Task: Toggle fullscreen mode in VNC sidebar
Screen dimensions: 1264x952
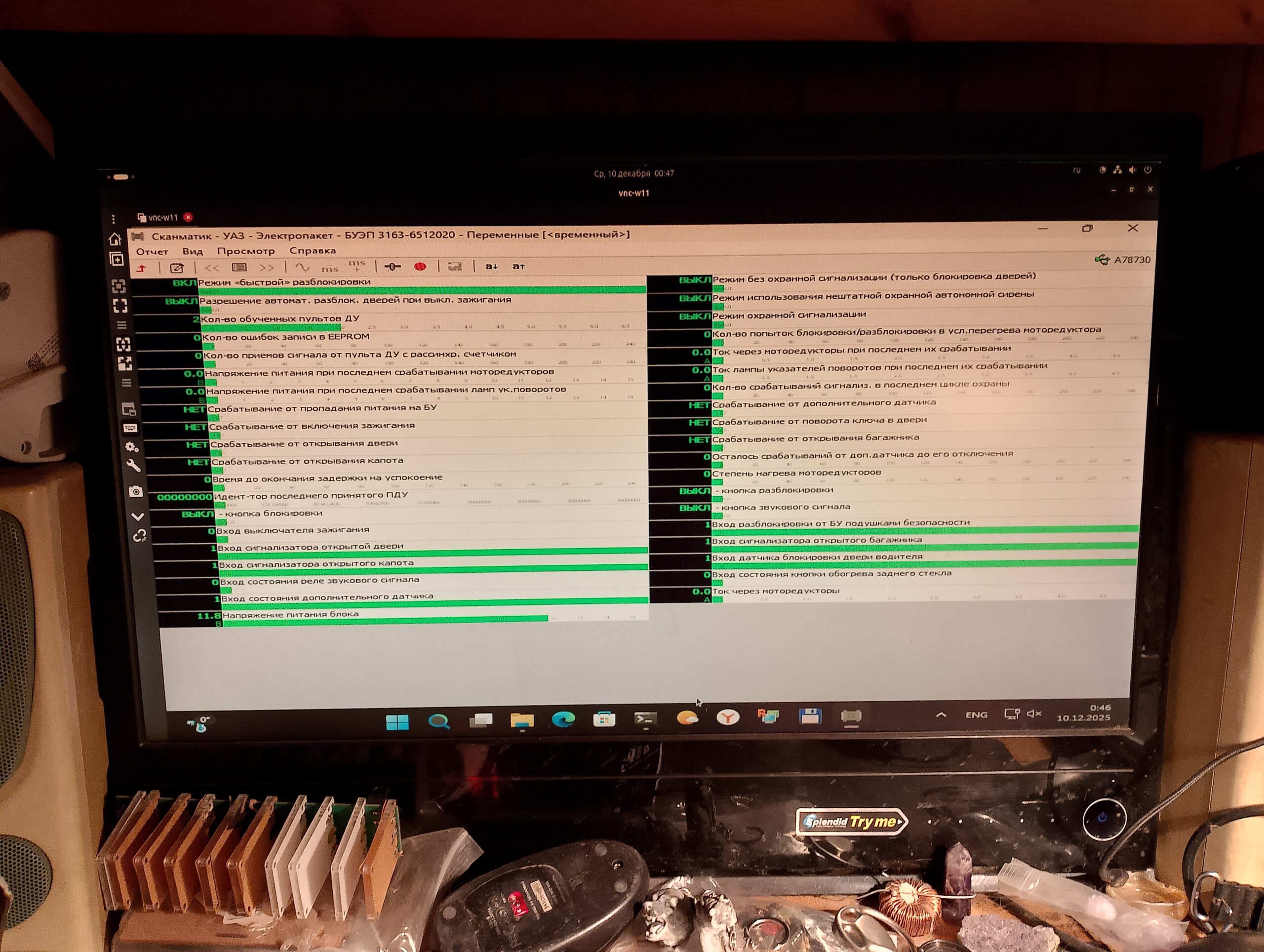Action: pos(120,306)
